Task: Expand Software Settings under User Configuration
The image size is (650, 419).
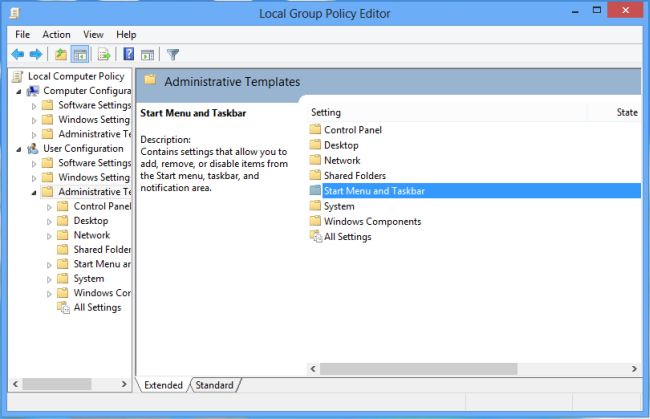Action: pos(34,164)
